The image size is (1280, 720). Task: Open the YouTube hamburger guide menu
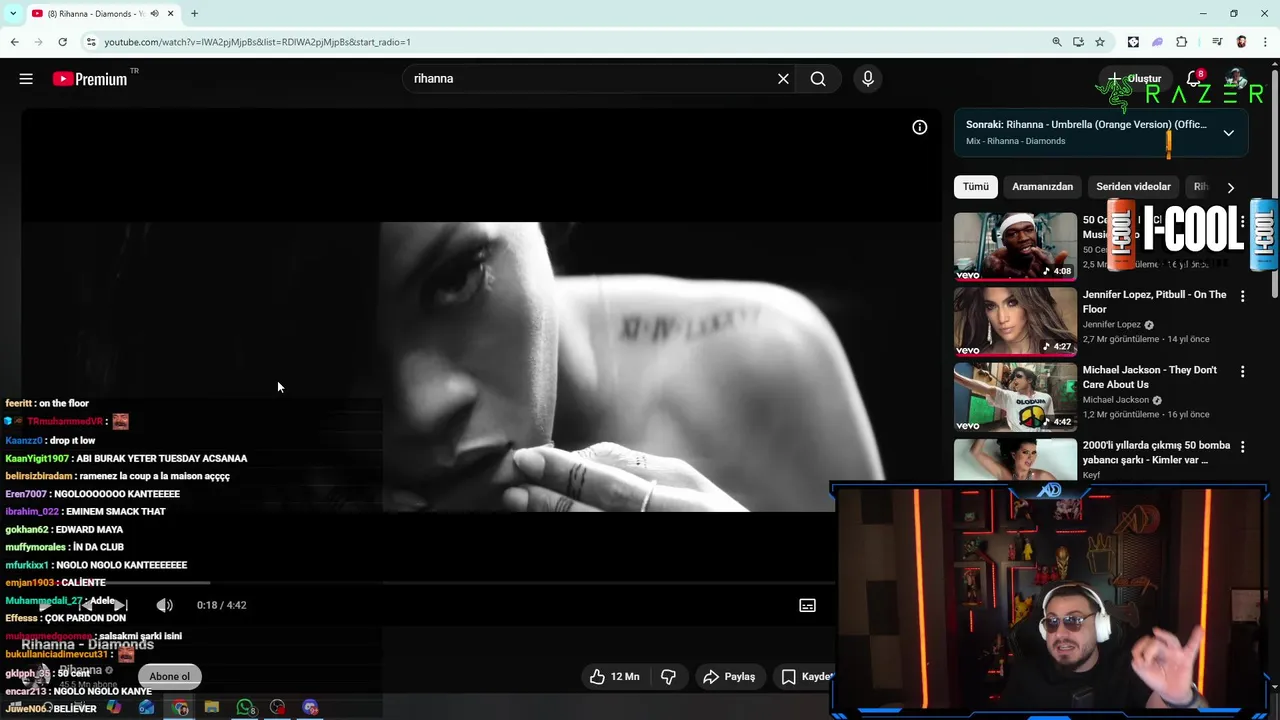pyautogui.click(x=26, y=79)
